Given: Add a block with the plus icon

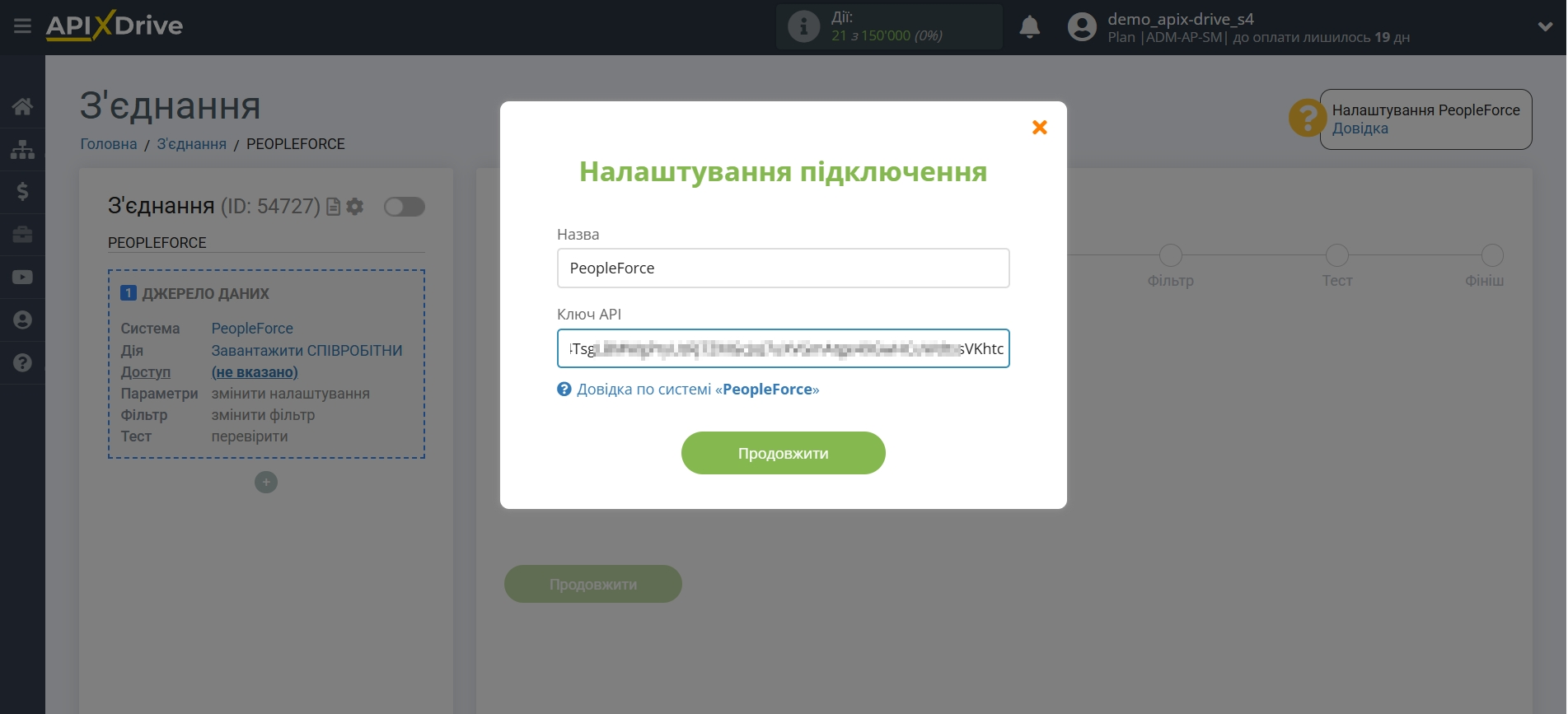Looking at the screenshot, I should click(266, 483).
